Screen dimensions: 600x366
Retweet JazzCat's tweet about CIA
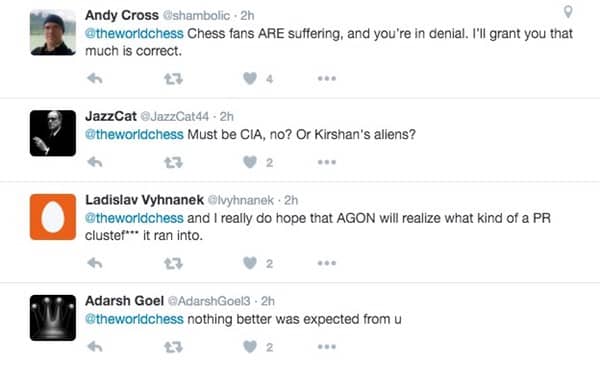click(173, 163)
